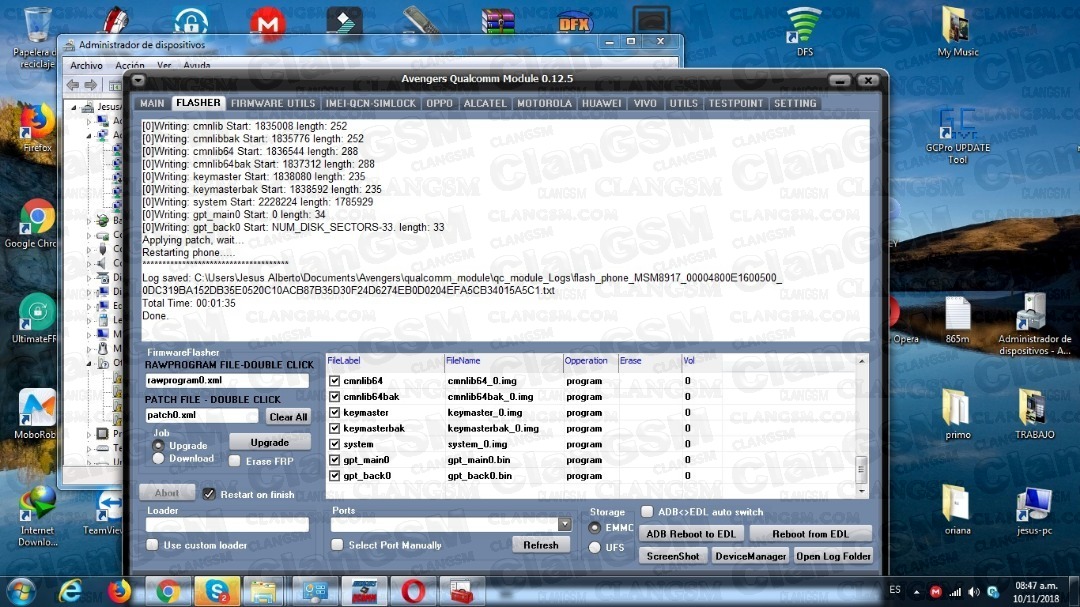Open DFX desktop shortcut
The width and height of the screenshot is (1080, 607).
(x=574, y=23)
